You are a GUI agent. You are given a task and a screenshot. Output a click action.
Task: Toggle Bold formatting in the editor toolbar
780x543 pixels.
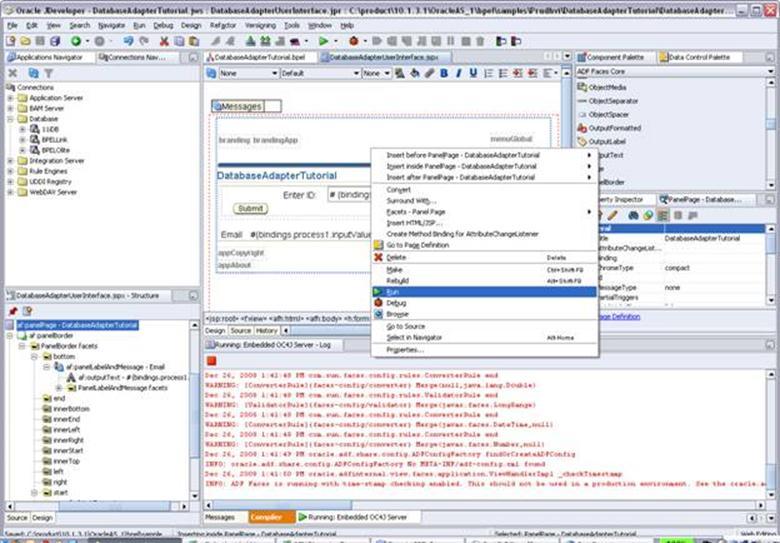(444, 74)
